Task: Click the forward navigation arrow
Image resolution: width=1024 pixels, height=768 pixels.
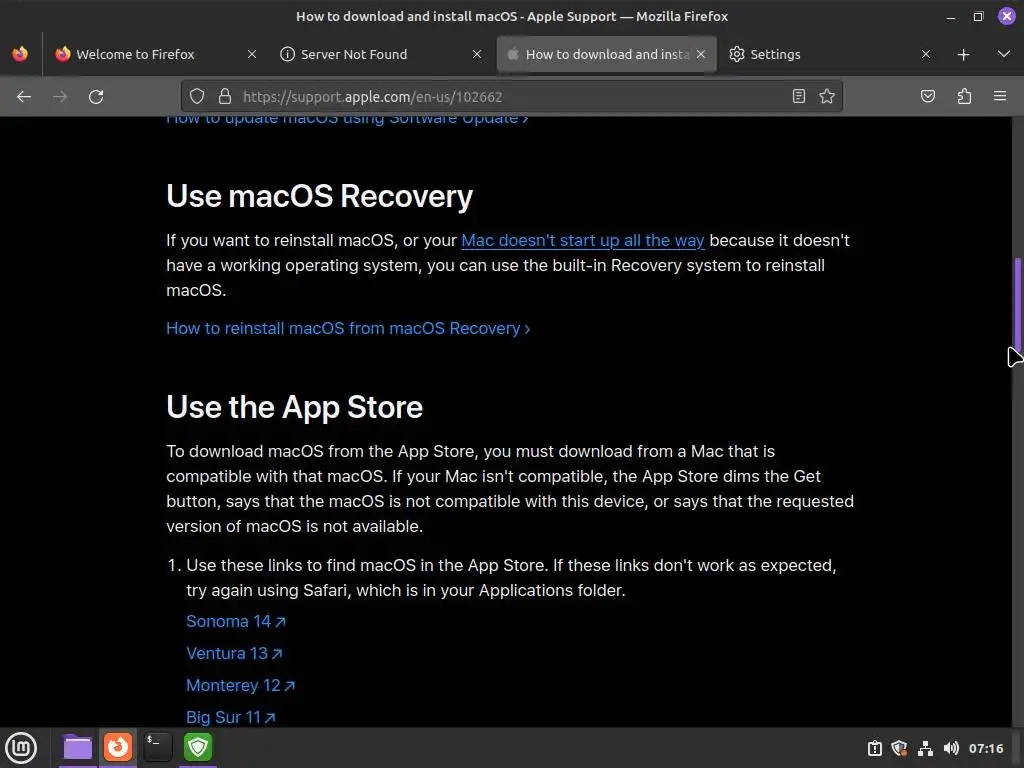Action: point(60,97)
